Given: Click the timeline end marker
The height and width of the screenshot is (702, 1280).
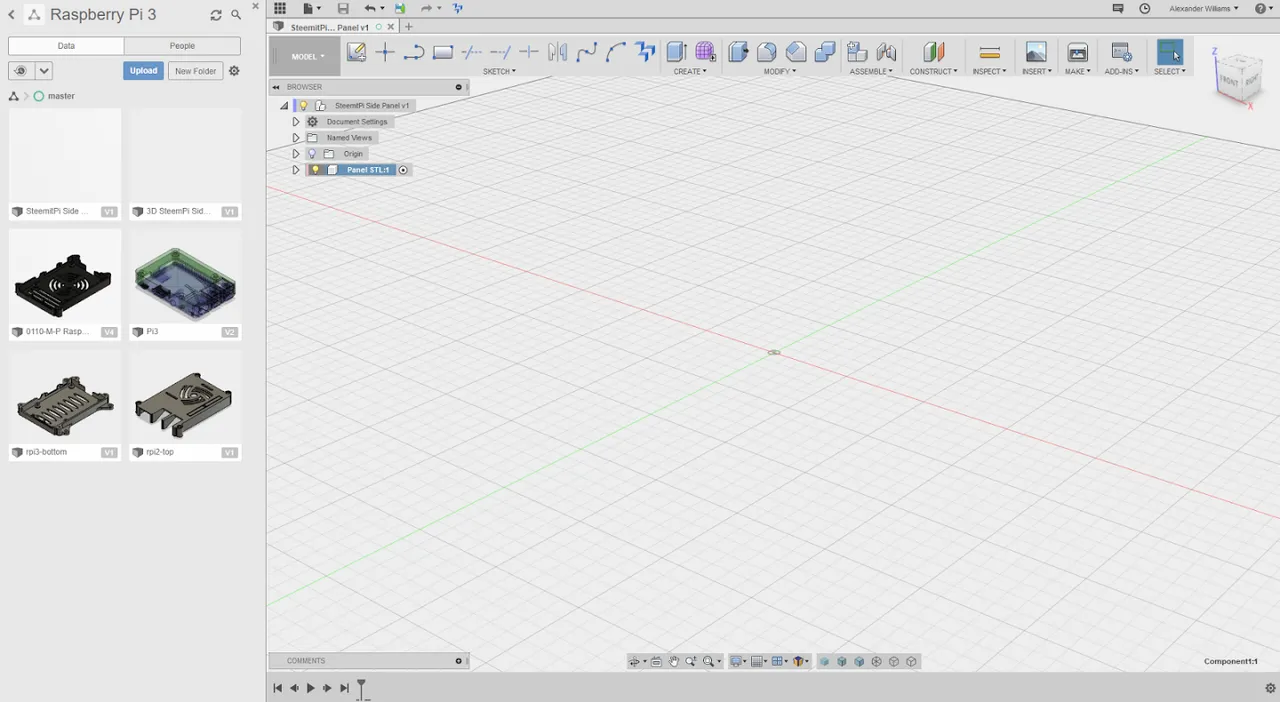Looking at the screenshot, I should pyautogui.click(x=362, y=688).
